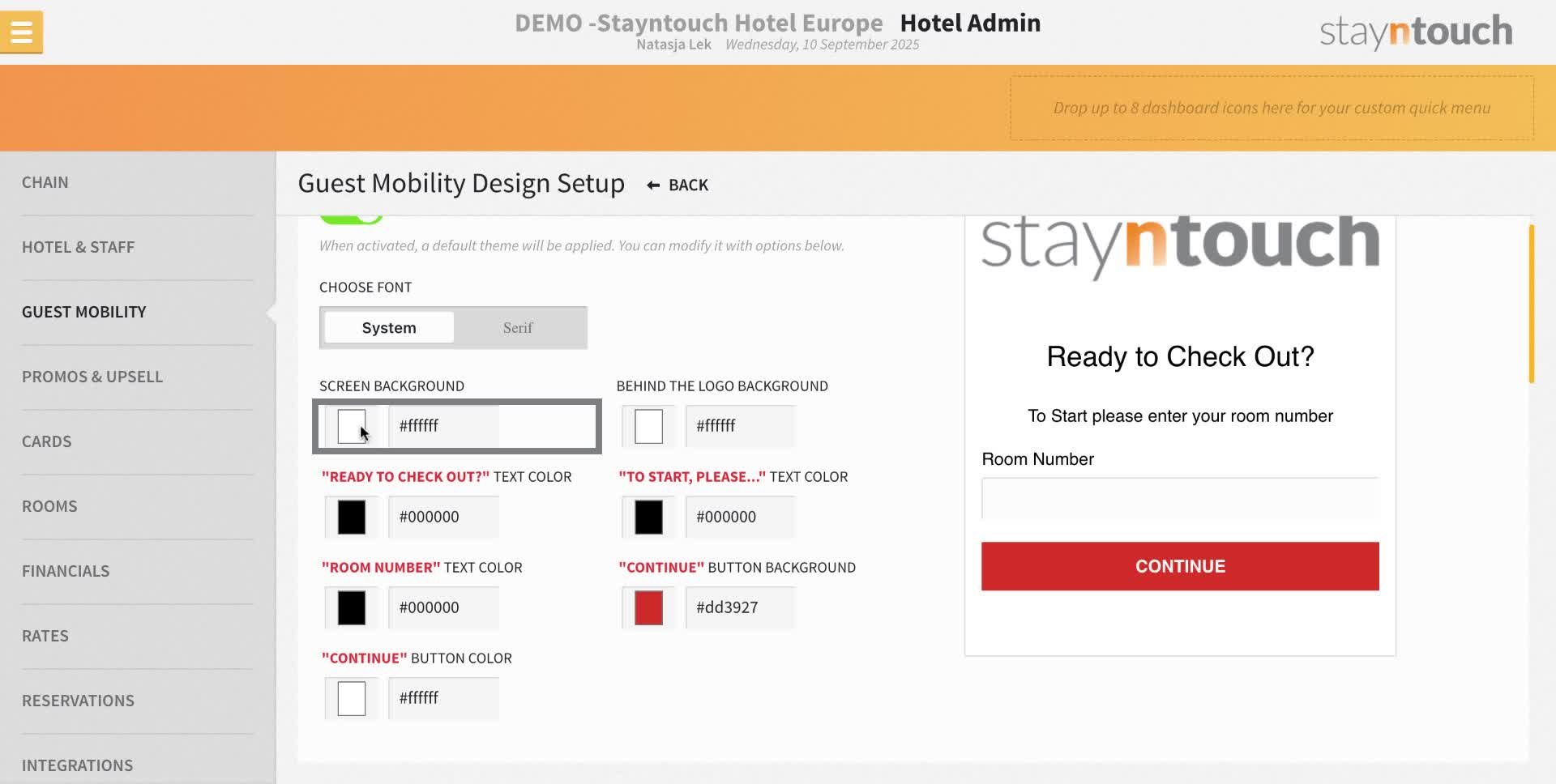Go back using the BACK arrow

coord(678,185)
